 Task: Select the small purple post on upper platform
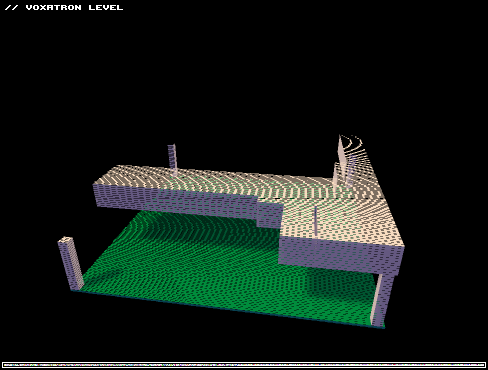(x=172, y=159)
